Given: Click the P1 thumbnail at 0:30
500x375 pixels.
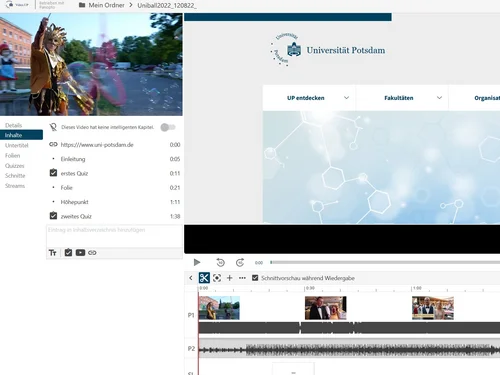Looking at the screenshot, I should pos(326,308).
